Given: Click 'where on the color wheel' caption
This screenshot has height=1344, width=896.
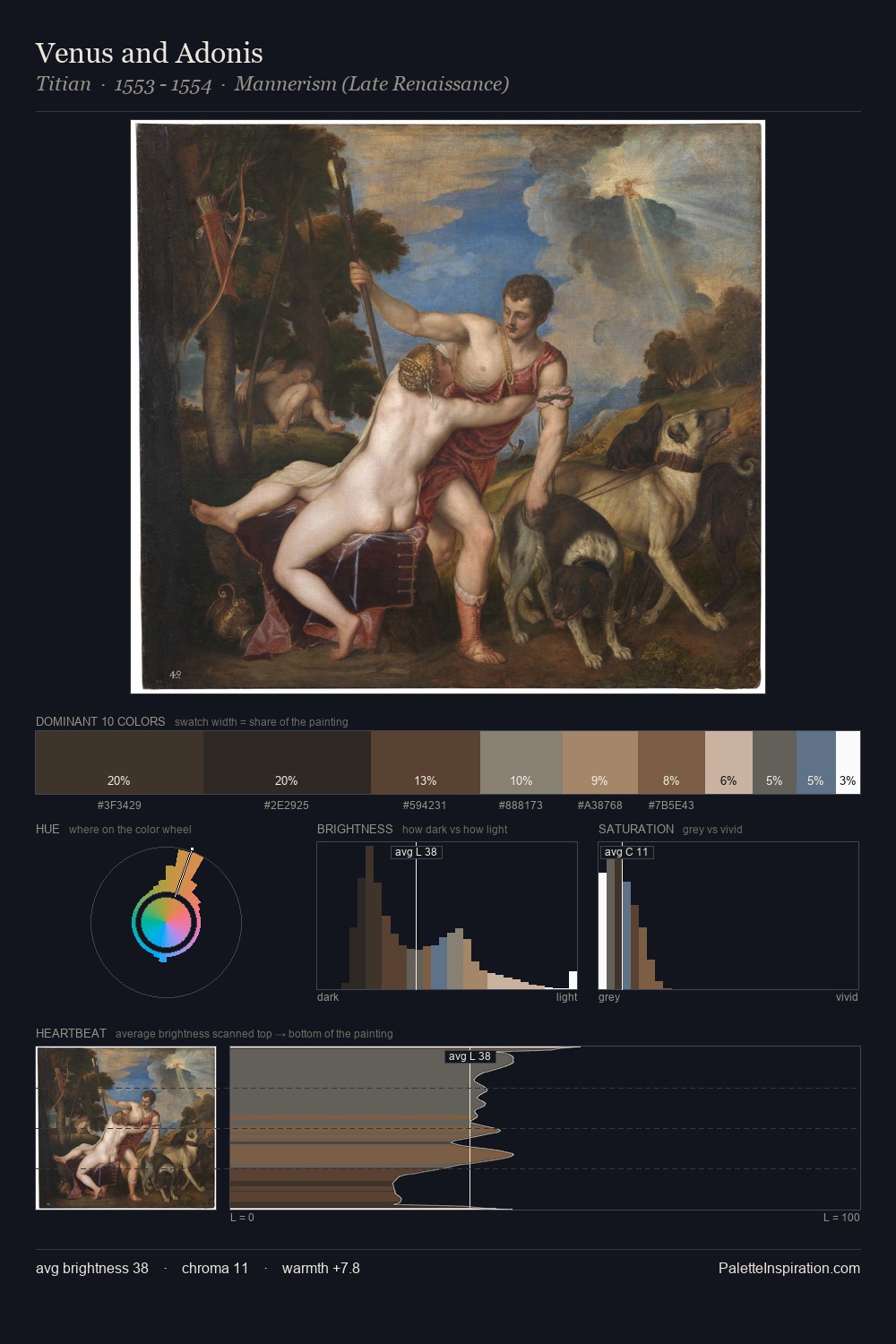Looking at the screenshot, I should click(130, 830).
